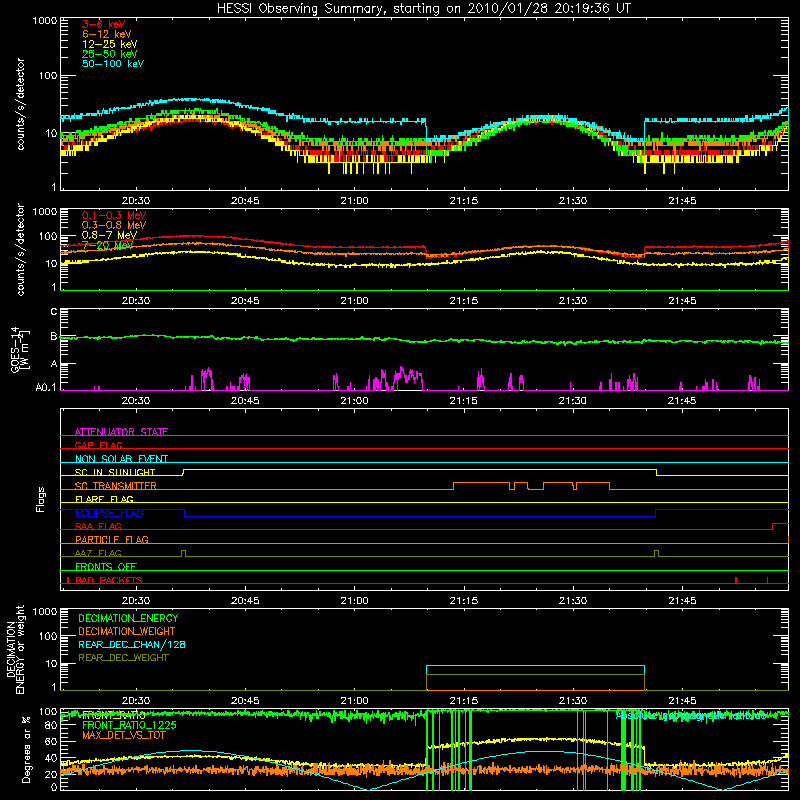Image resolution: width=800 pixels, height=800 pixels.
Task: Click the cyan REAR_DEC_CHAN step plateau
Action: click(x=535, y=666)
